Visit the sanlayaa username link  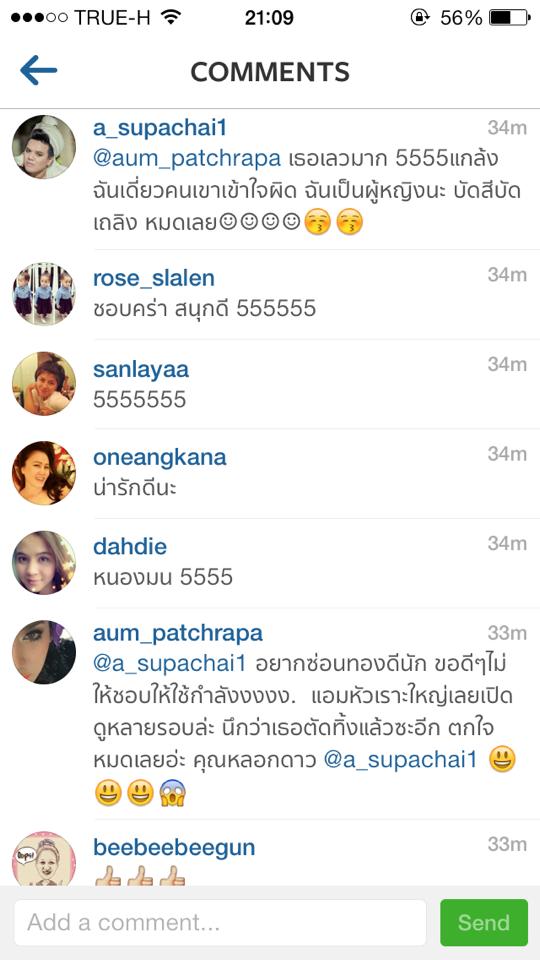(141, 369)
